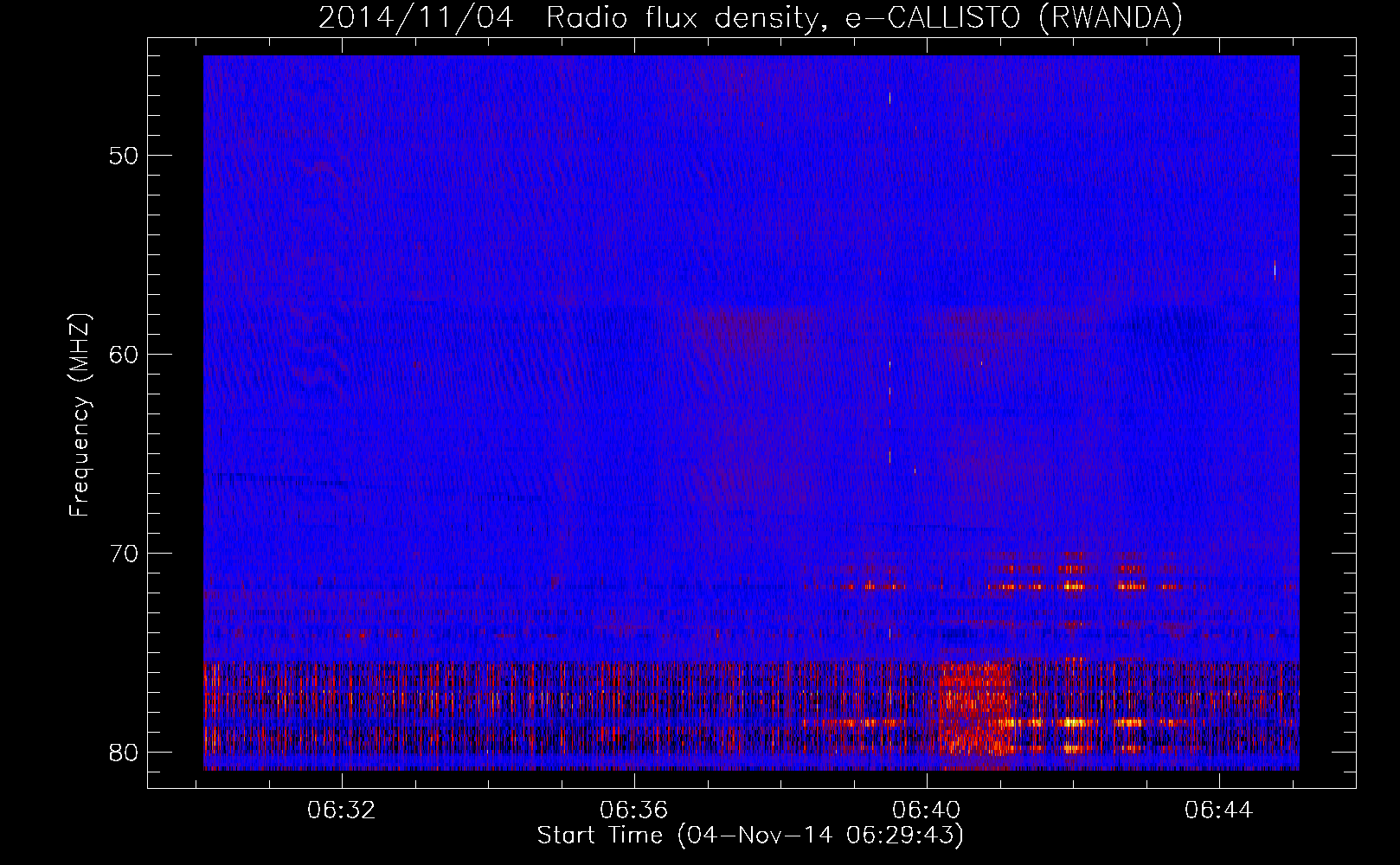Click the 80 frequency tick label
1400x865 pixels.
125,753
